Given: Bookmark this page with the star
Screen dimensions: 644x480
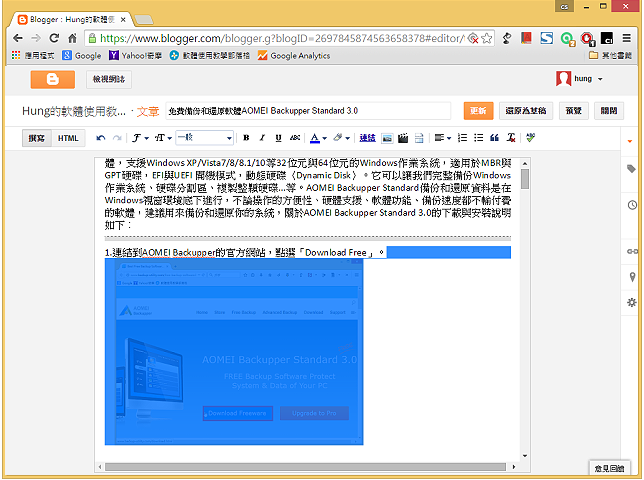Looking at the screenshot, I should click(487, 38).
